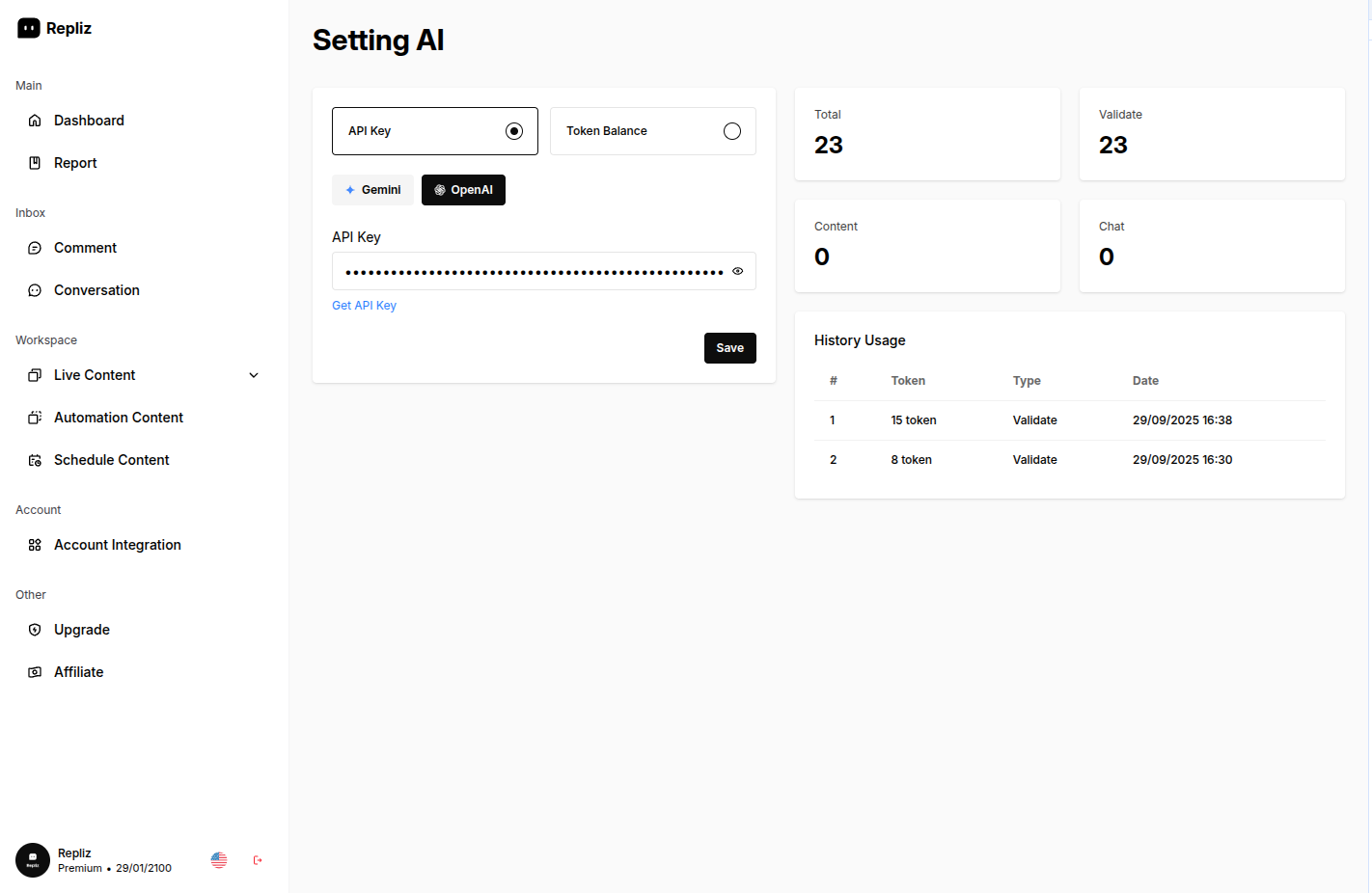Switch to the OpenAI provider tab

tap(463, 190)
